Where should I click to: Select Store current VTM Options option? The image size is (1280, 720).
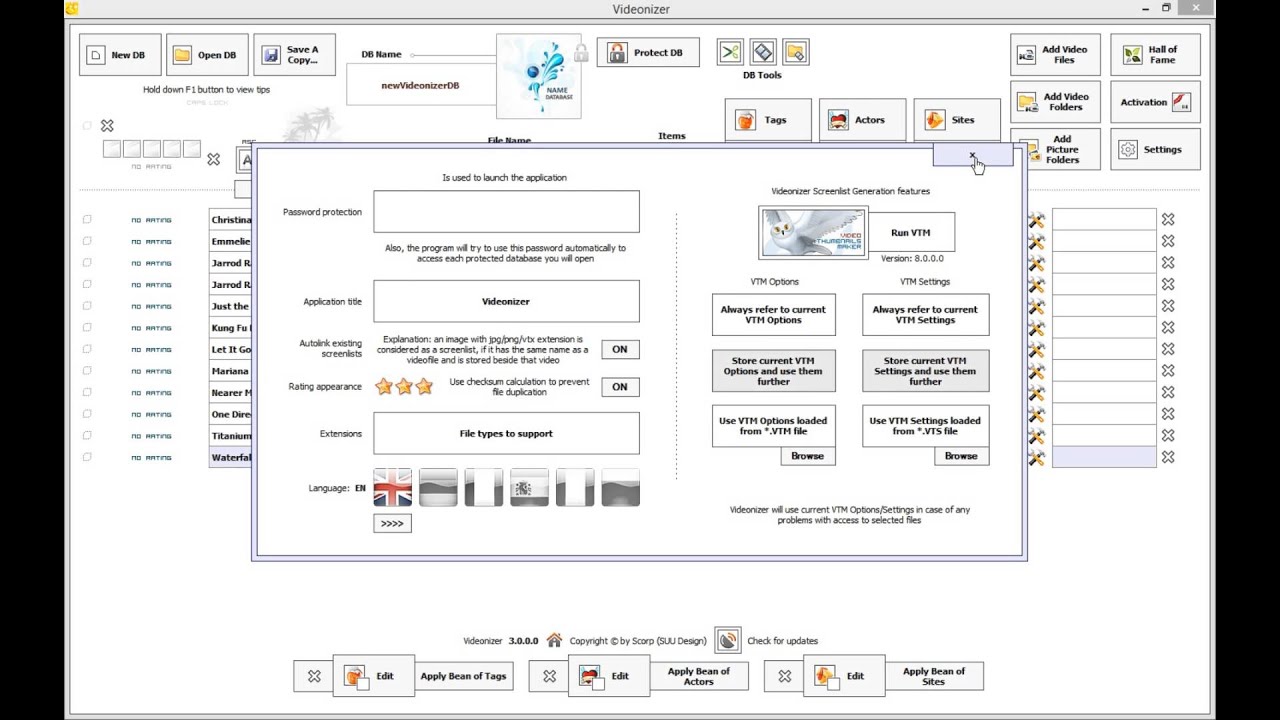coord(773,371)
